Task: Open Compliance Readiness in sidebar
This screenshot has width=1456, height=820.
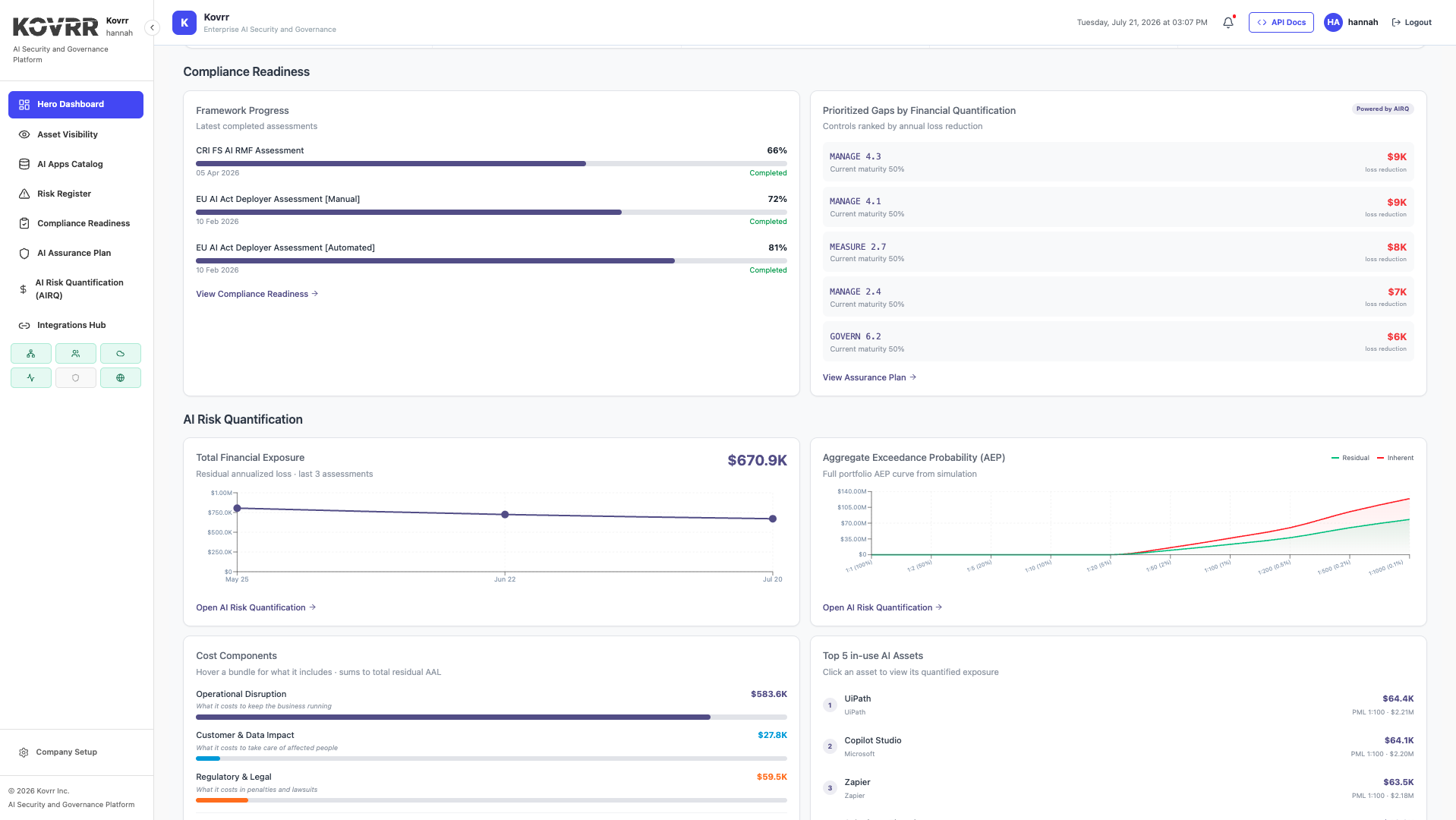Action: click(x=76, y=223)
